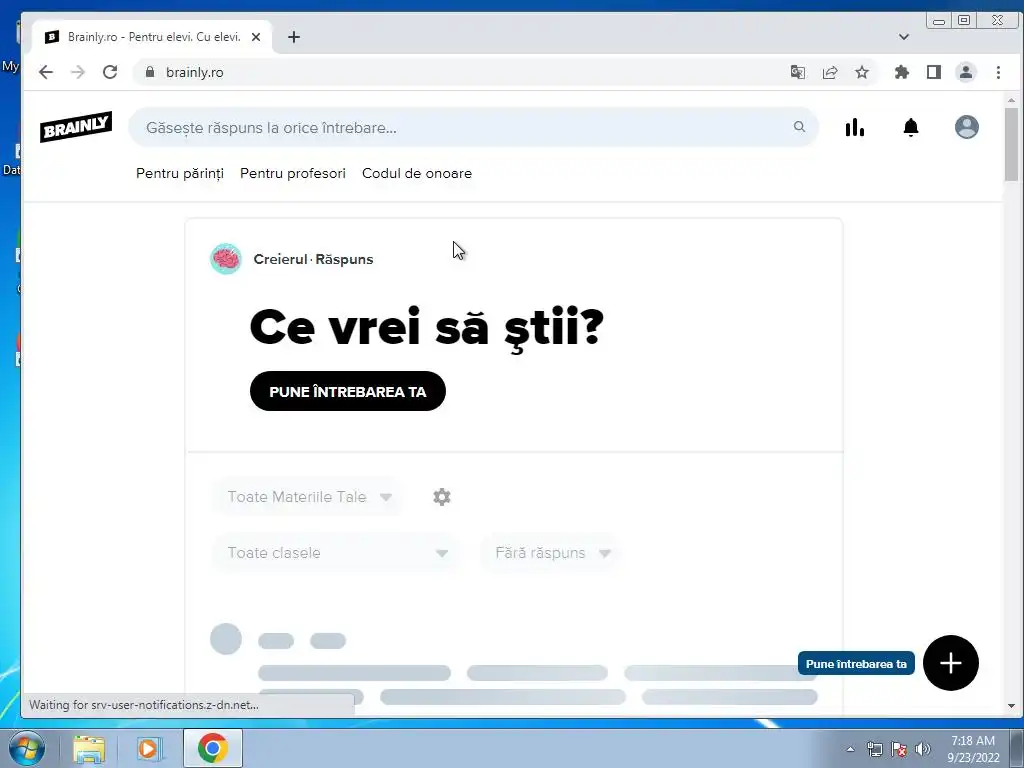Go back with browser back arrow

pyautogui.click(x=46, y=72)
